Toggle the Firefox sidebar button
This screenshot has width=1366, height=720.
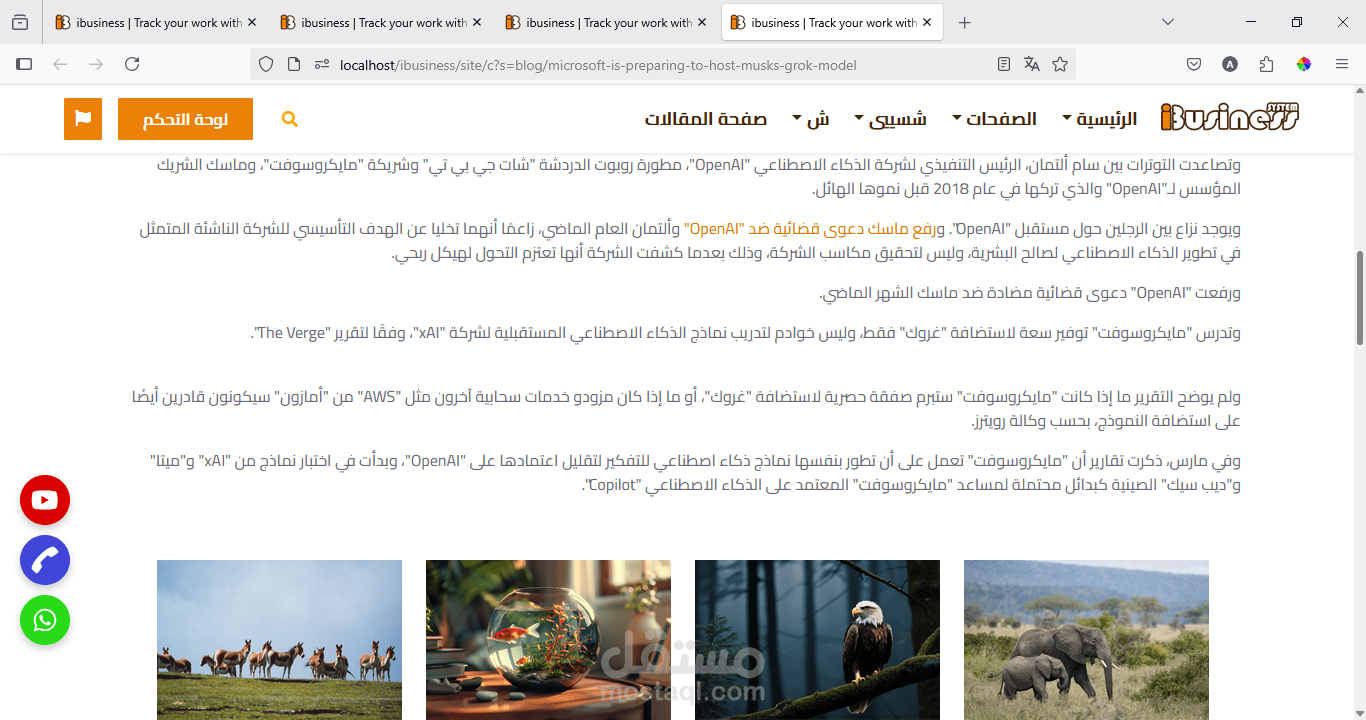[x=24, y=64]
